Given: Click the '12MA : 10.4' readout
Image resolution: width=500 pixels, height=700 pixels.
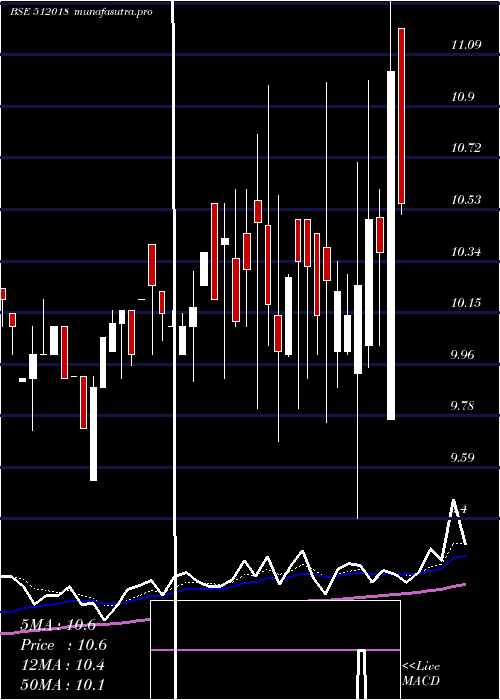Looking at the screenshot, I should (63, 665).
